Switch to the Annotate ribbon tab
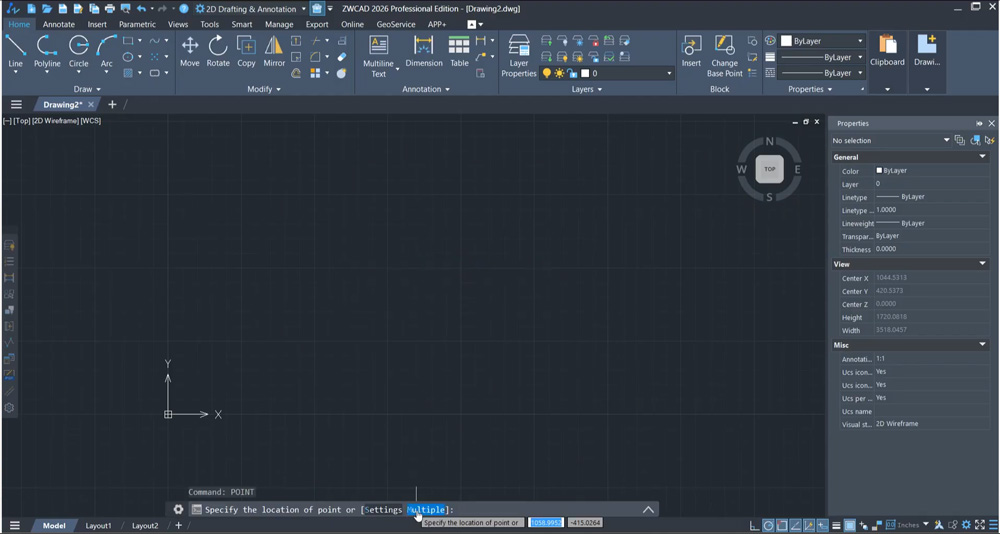This screenshot has width=1000, height=534. pyautogui.click(x=59, y=24)
